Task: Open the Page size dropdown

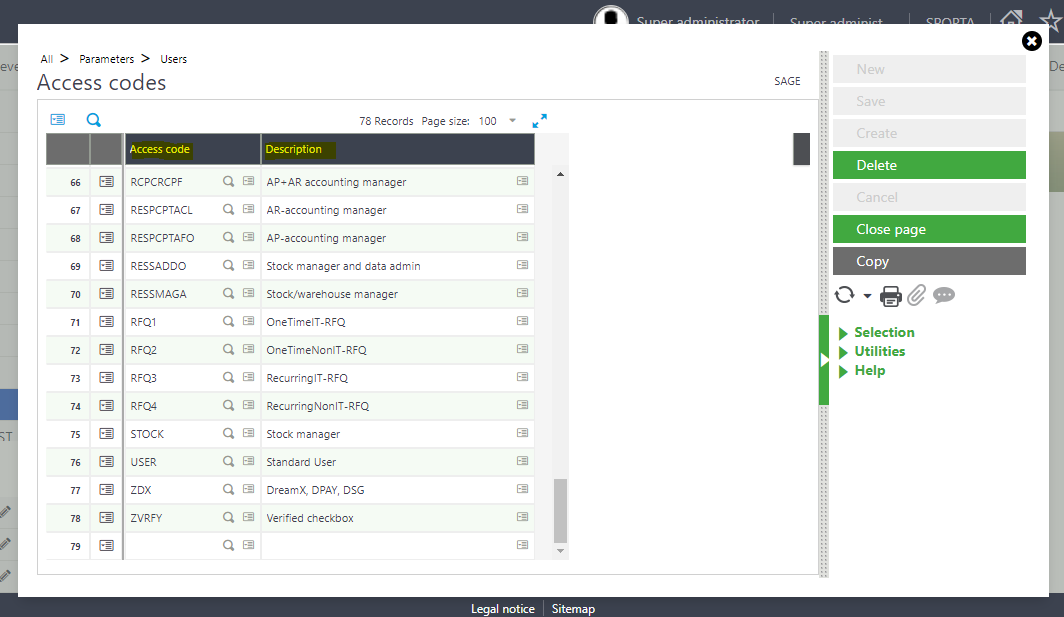Action: [x=512, y=121]
